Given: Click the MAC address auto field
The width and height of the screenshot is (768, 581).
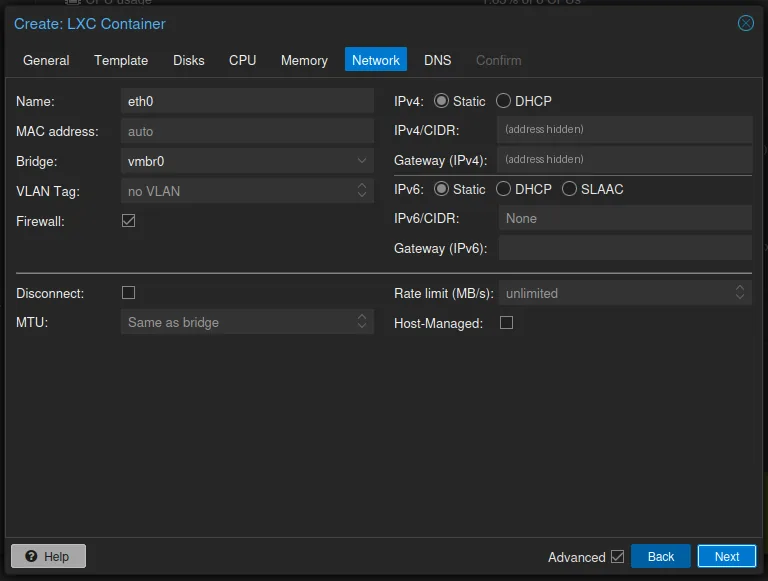Looking at the screenshot, I should [247, 131].
